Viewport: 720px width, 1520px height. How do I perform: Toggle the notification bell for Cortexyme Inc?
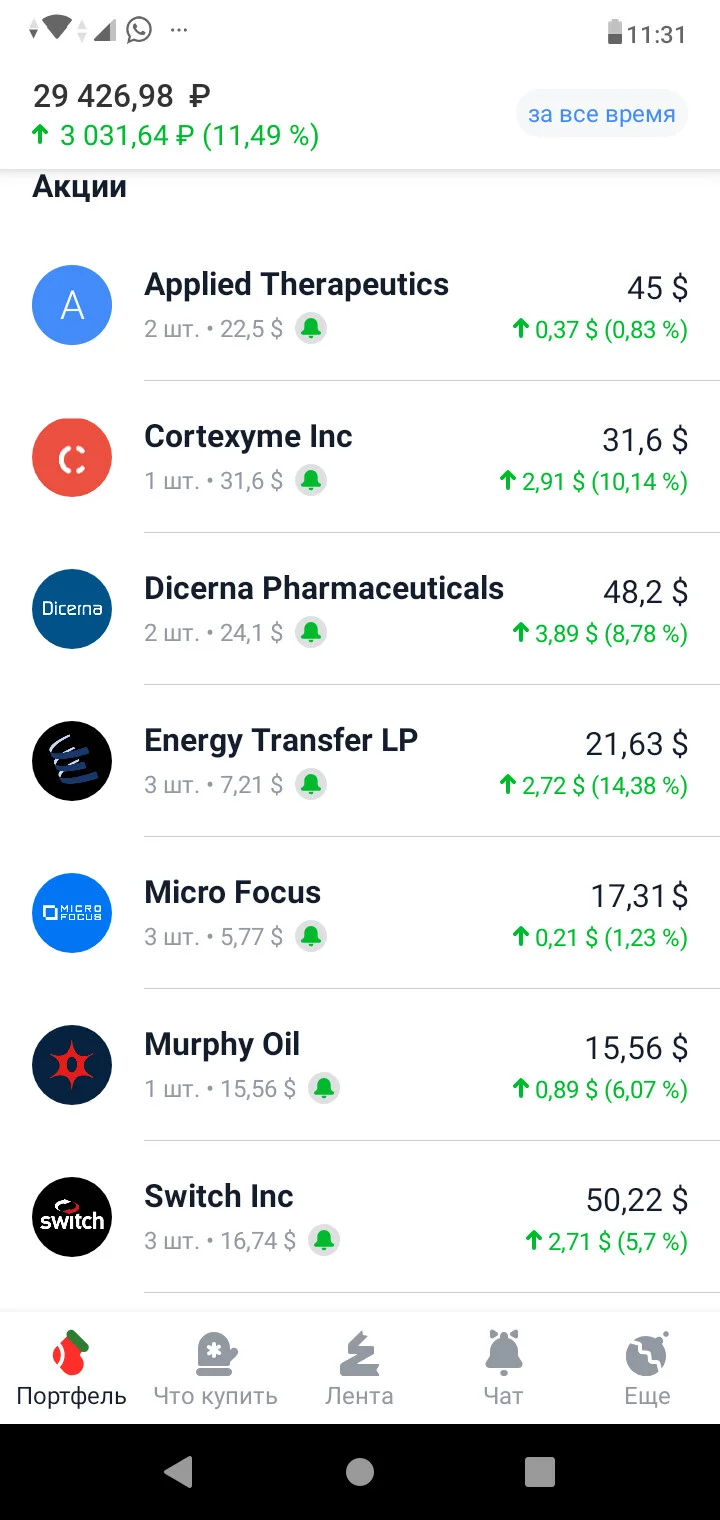point(311,481)
